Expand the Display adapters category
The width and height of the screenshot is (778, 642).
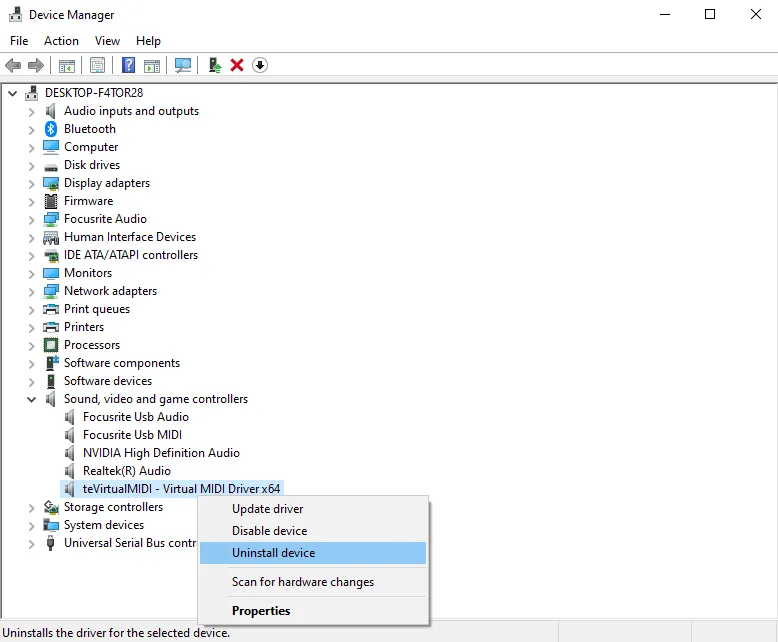click(31, 183)
